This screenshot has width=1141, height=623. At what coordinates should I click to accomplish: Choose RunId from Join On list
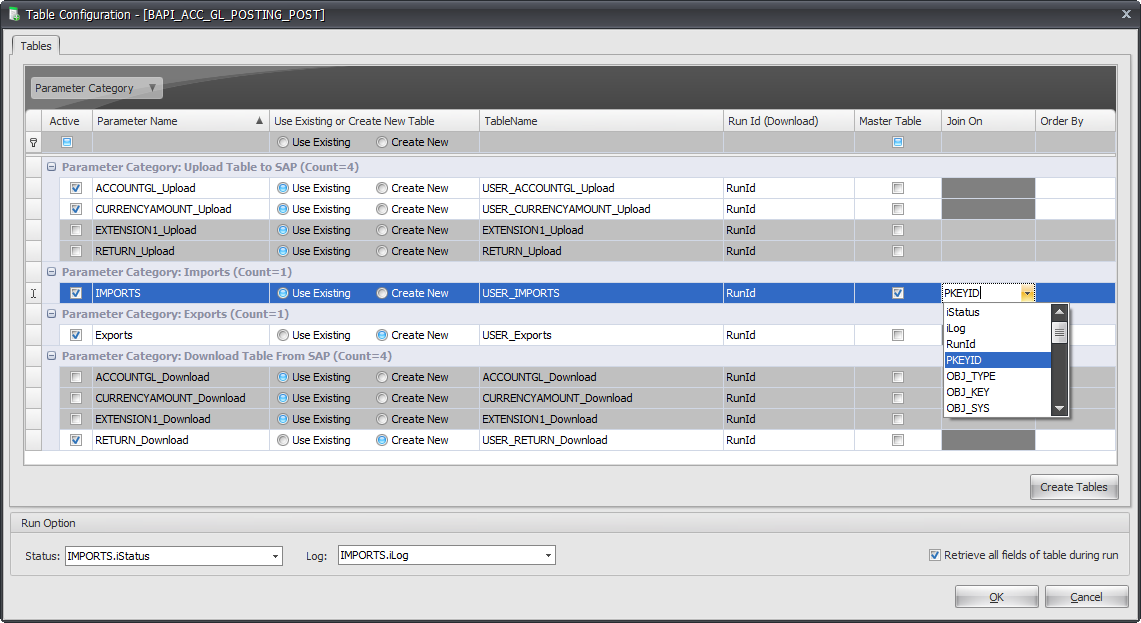click(x=998, y=344)
